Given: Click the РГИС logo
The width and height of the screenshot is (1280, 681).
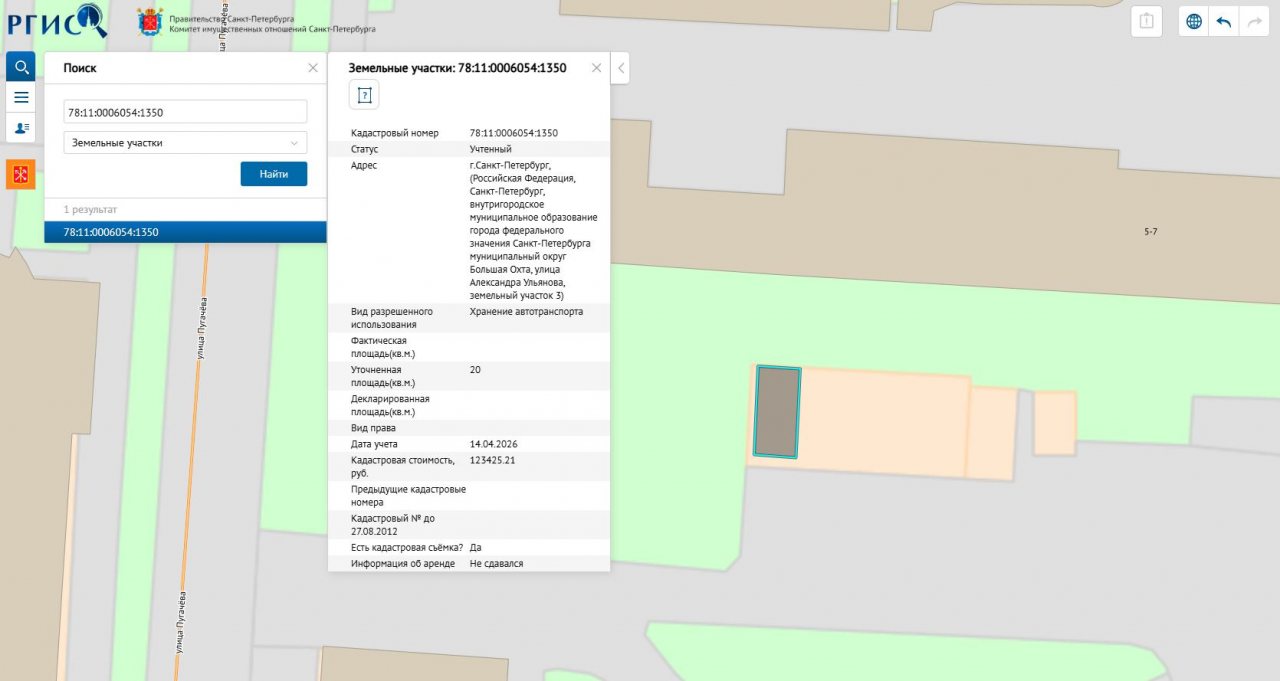Looking at the screenshot, I should tap(57, 20).
